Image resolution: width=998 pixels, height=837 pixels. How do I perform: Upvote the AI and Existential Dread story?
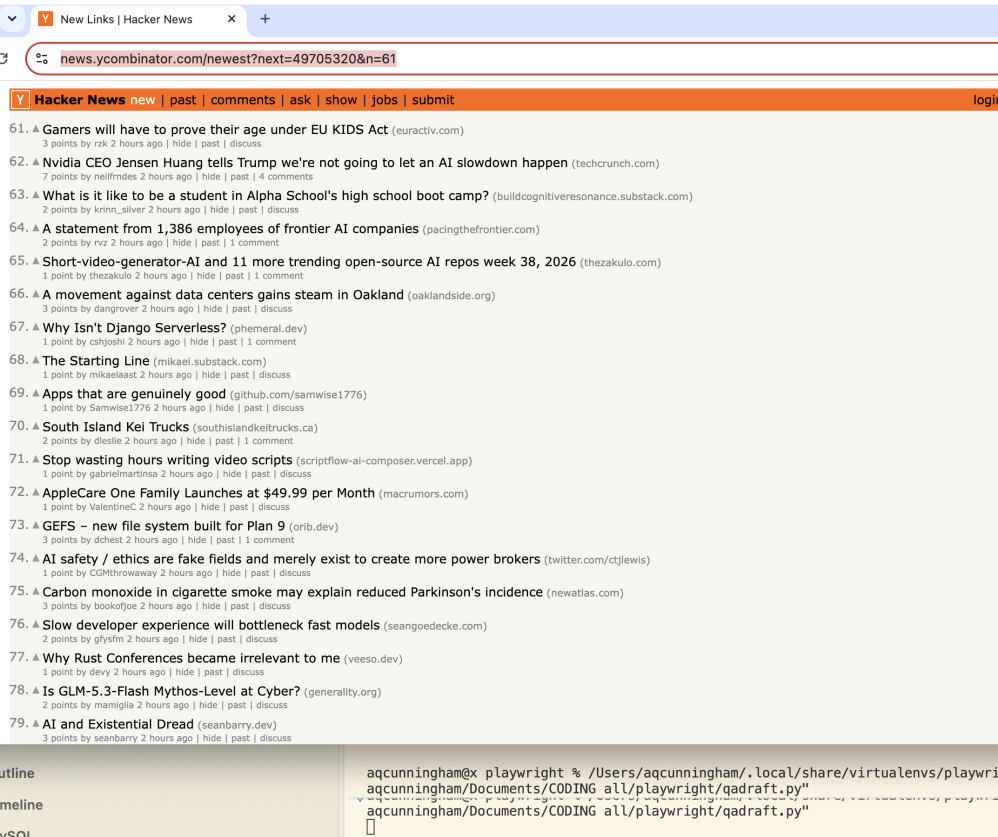[36, 724]
